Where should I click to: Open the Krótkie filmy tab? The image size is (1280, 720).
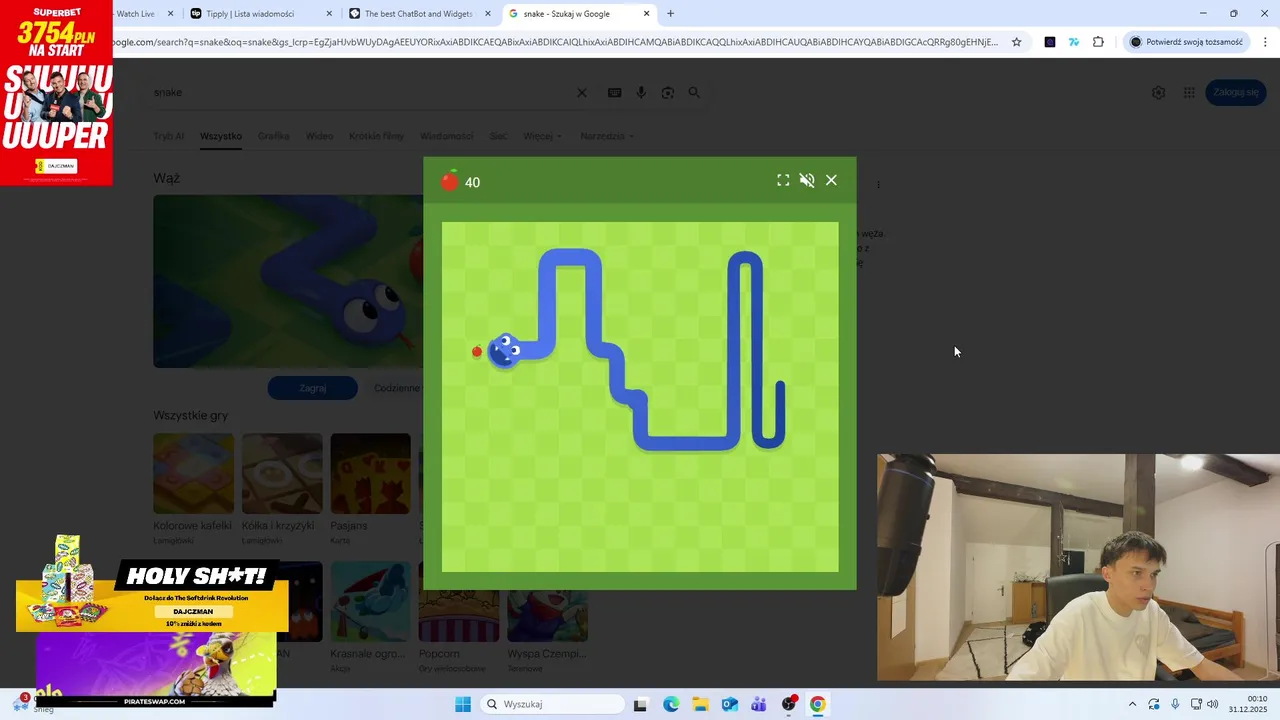click(376, 136)
